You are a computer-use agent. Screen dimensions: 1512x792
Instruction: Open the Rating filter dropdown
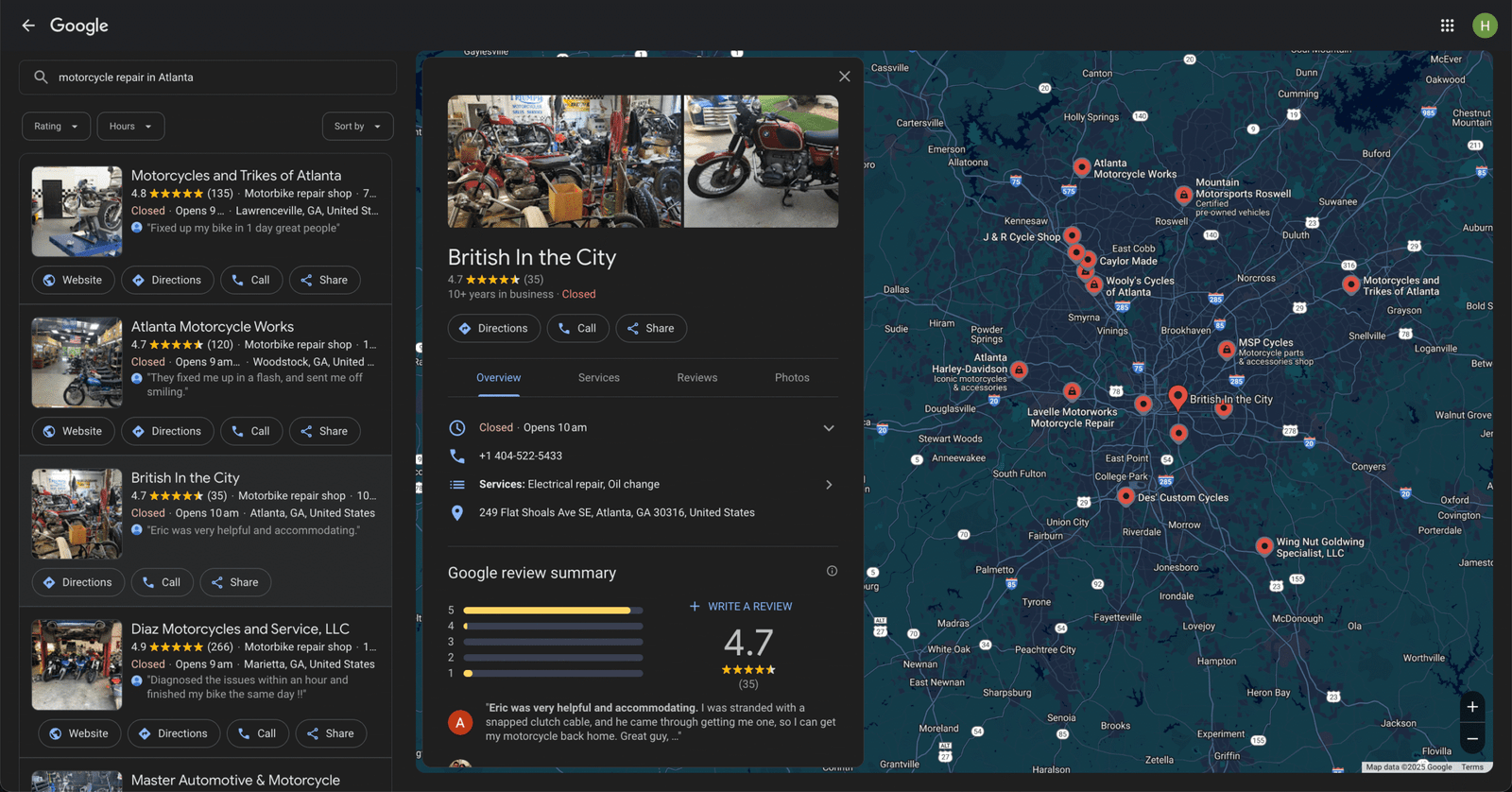pos(57,126)
